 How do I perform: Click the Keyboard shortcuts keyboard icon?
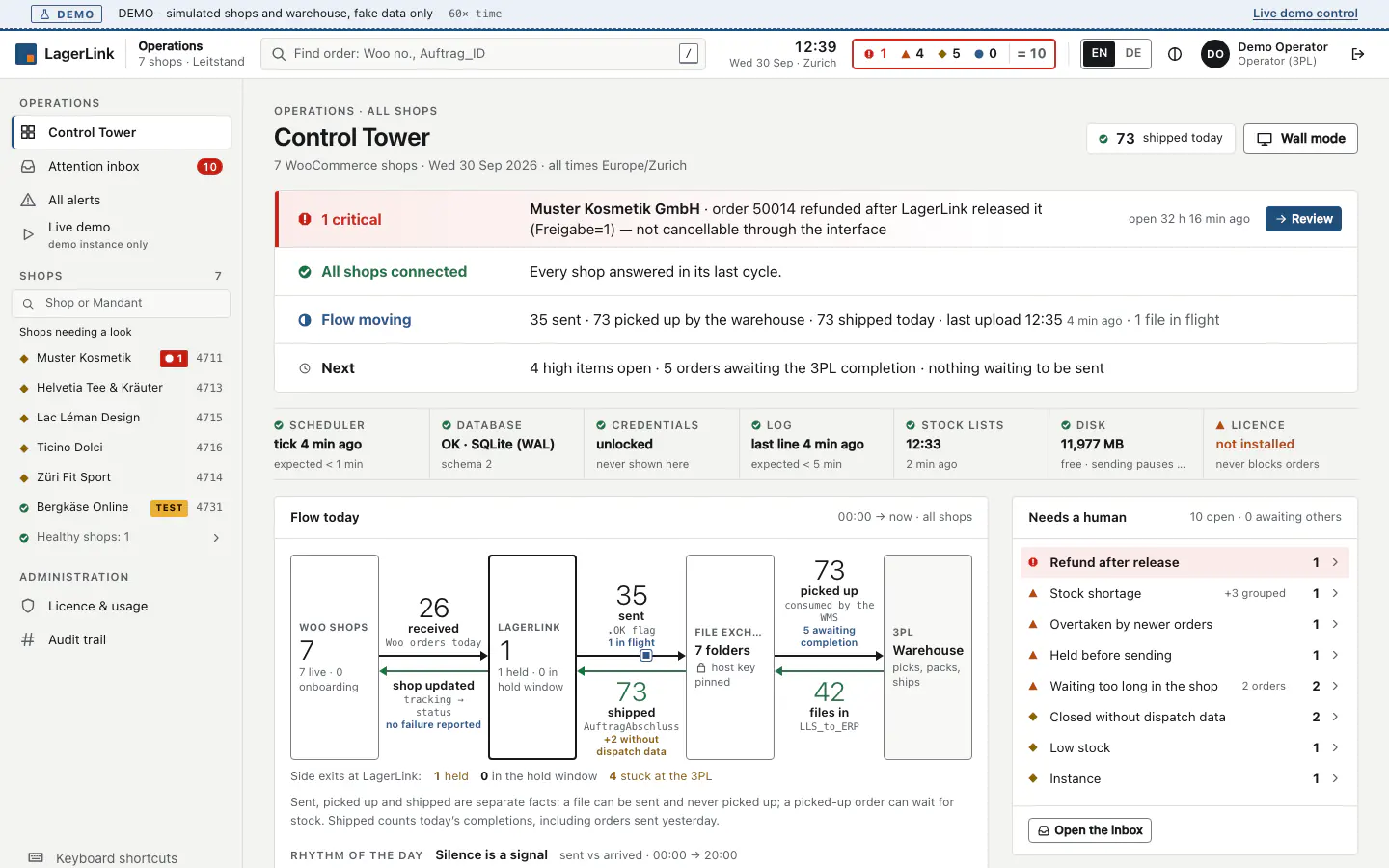click(x=36, y=857)
